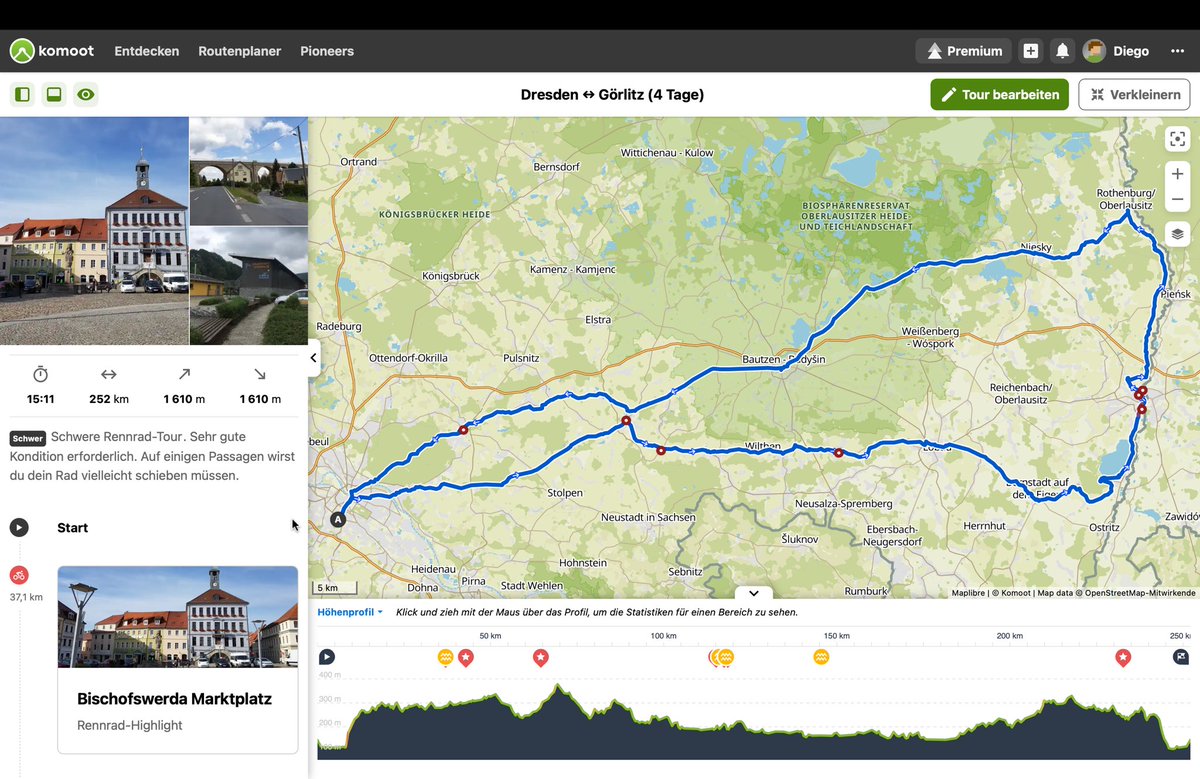Screen dimensions: 1200x779
Task: Open the notifications bell
Action: 1062,51
